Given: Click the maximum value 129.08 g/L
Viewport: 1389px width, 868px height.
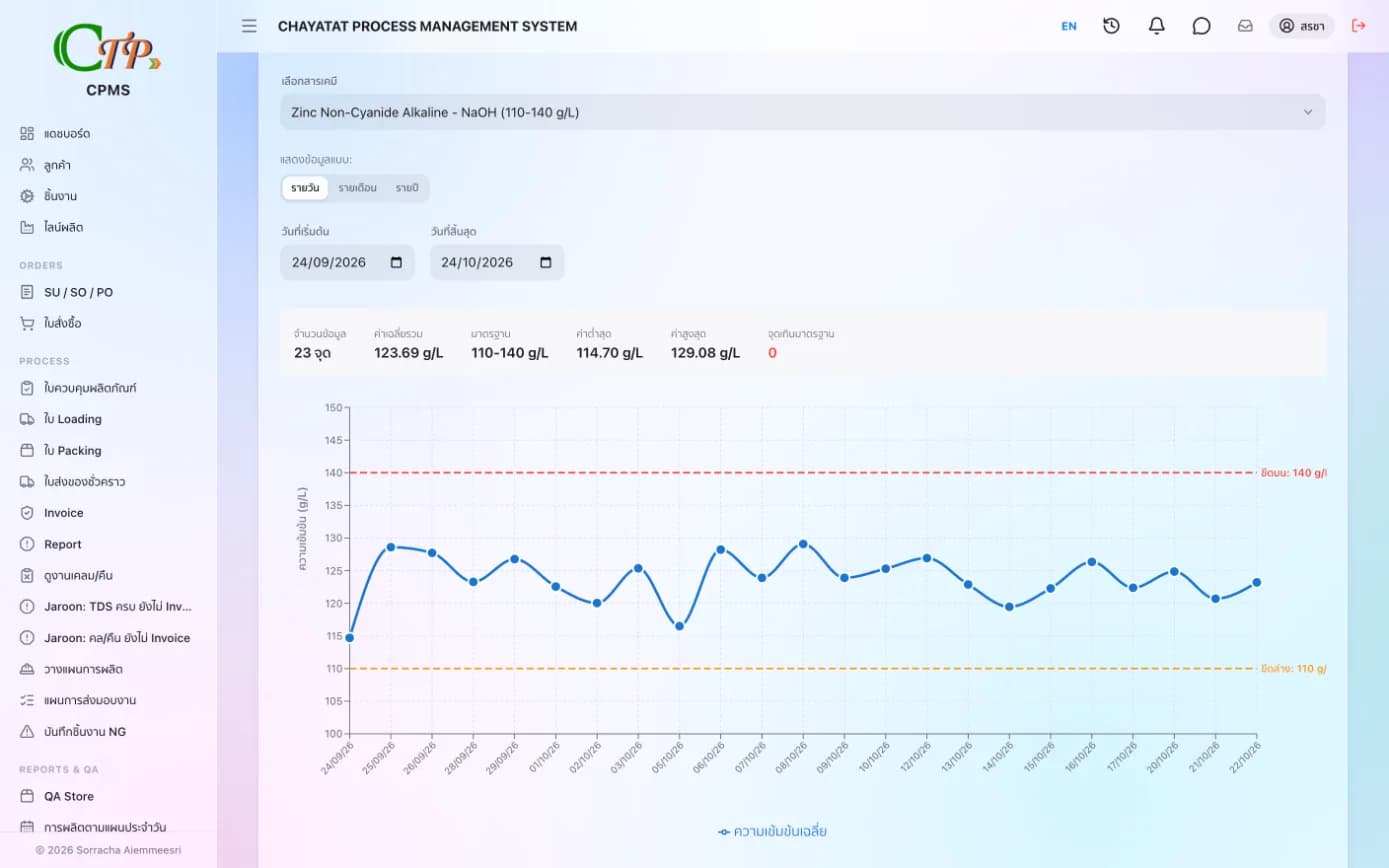Looking at the screenshot, I should (705, 353).
